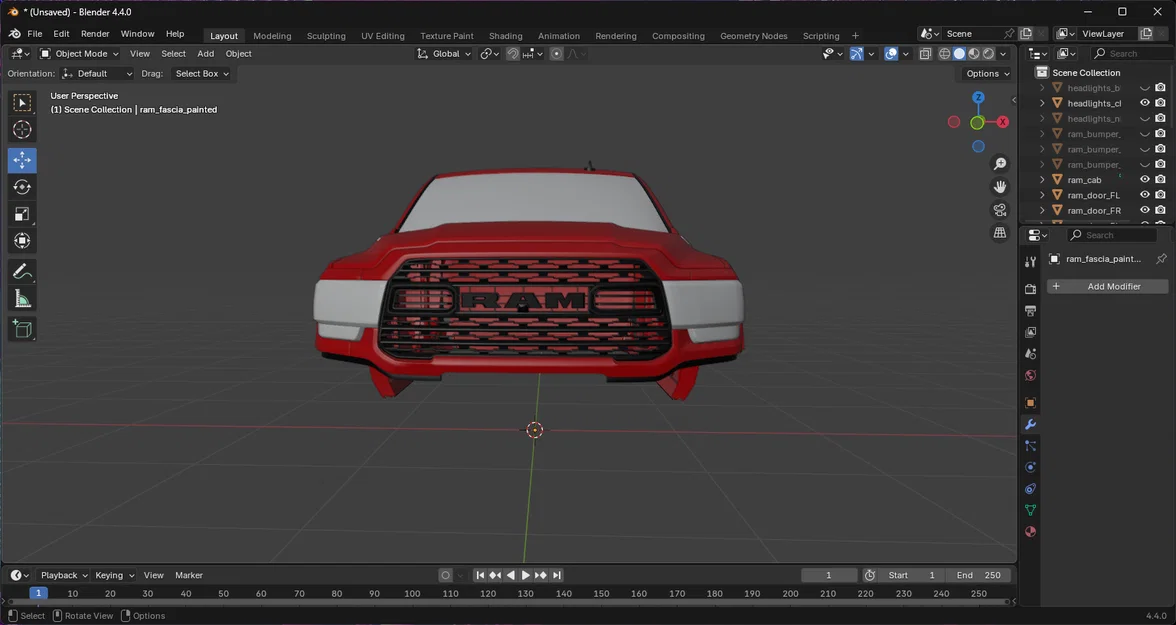Open the Global transform orientation dropdown
The height and width of the screenshot is (625, 1176).
(444, 54)
